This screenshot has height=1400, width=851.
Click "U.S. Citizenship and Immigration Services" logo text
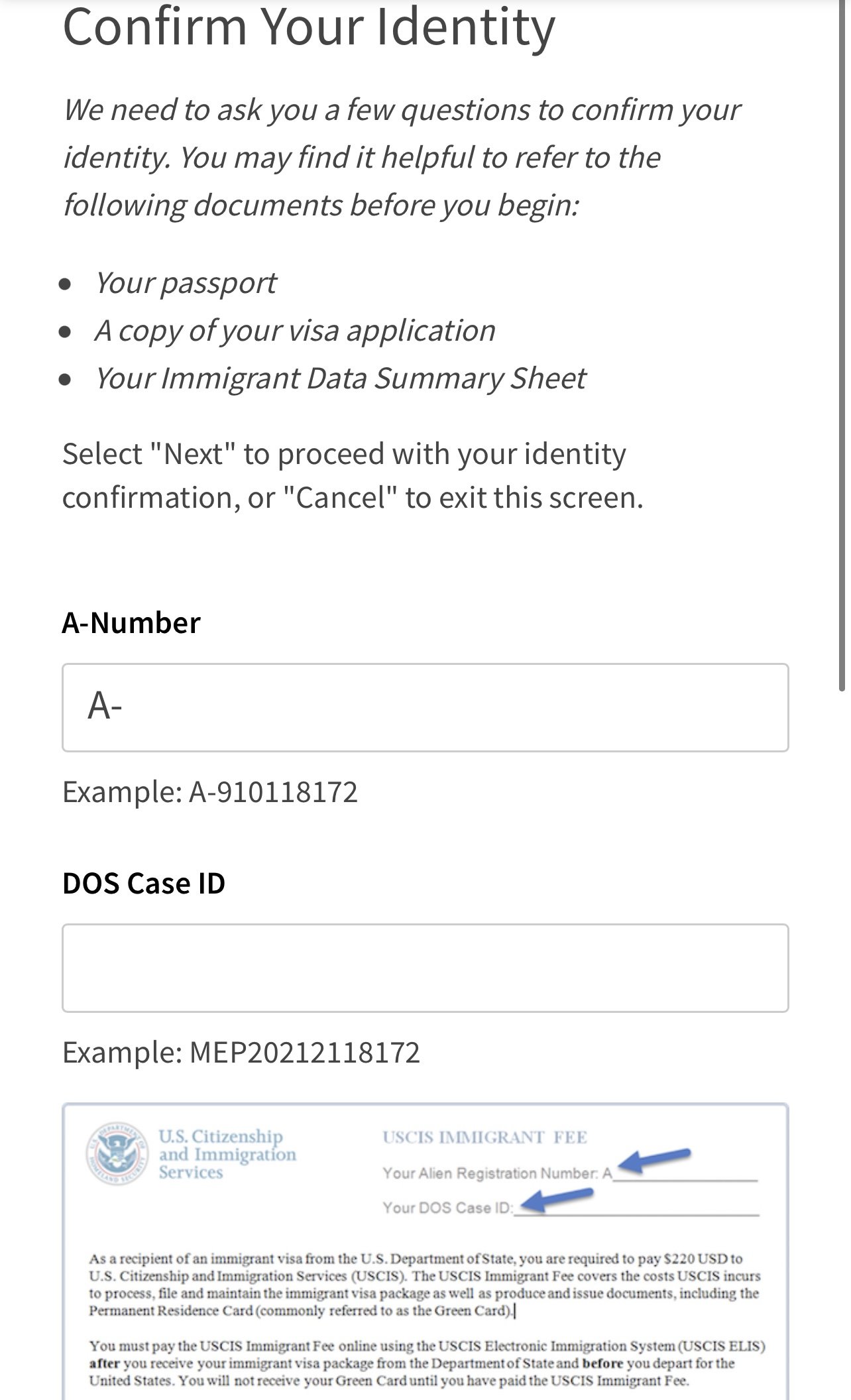pos(227,1154)
